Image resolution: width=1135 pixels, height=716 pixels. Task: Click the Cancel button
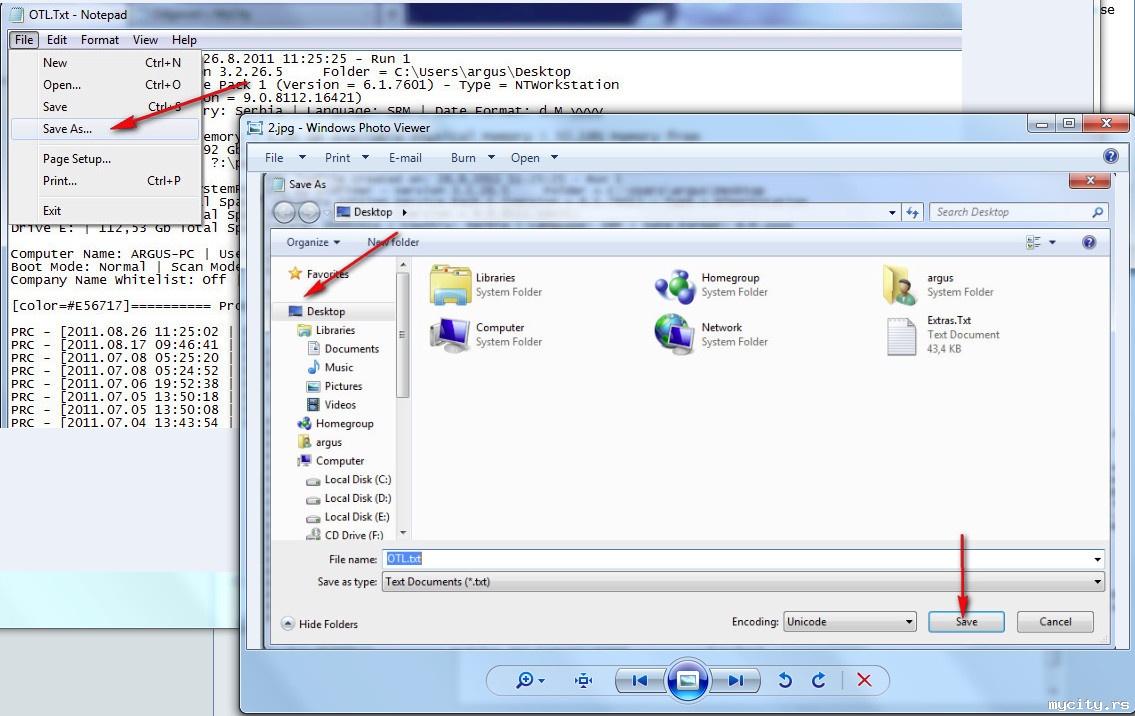click(1055, 622)
